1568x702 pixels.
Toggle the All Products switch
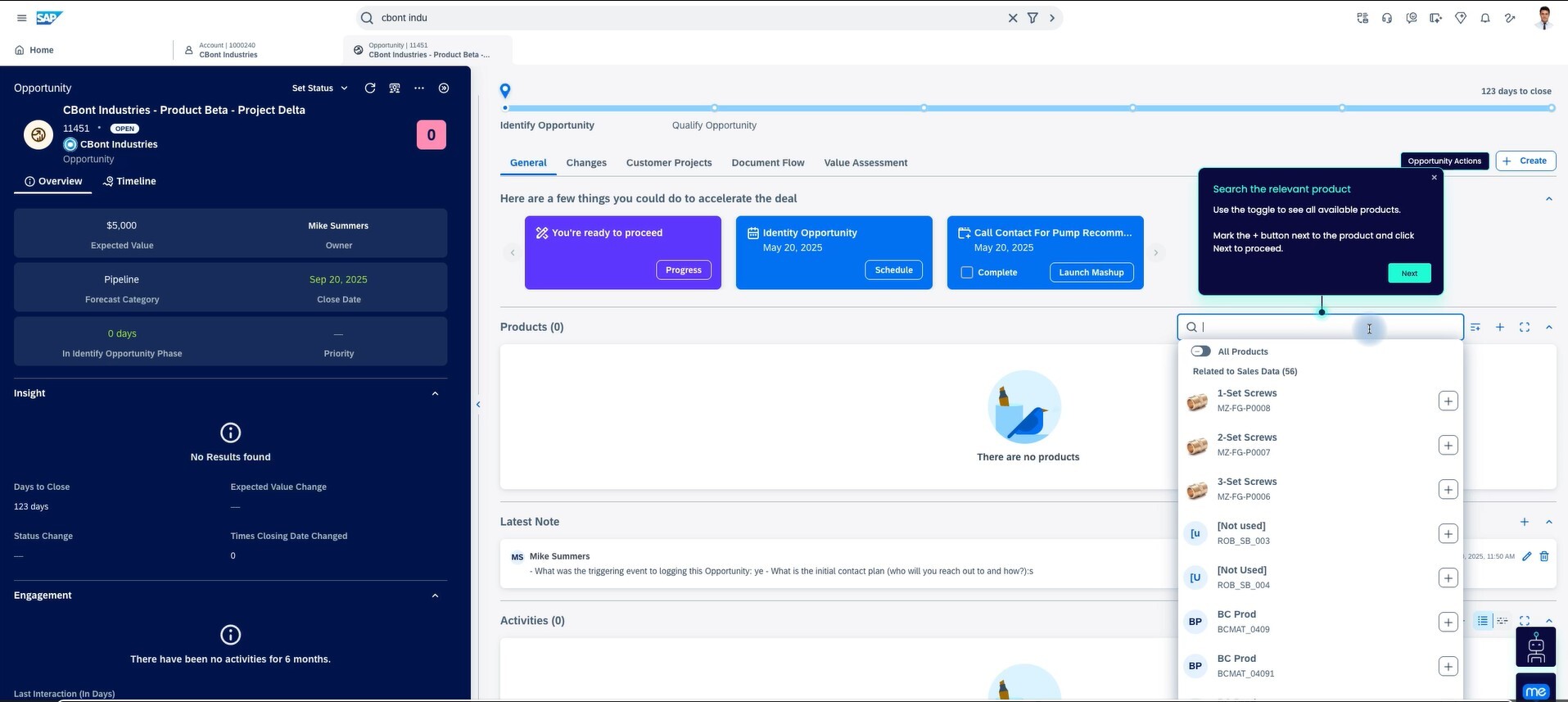pyautogui.click(x=1200, y=351)
